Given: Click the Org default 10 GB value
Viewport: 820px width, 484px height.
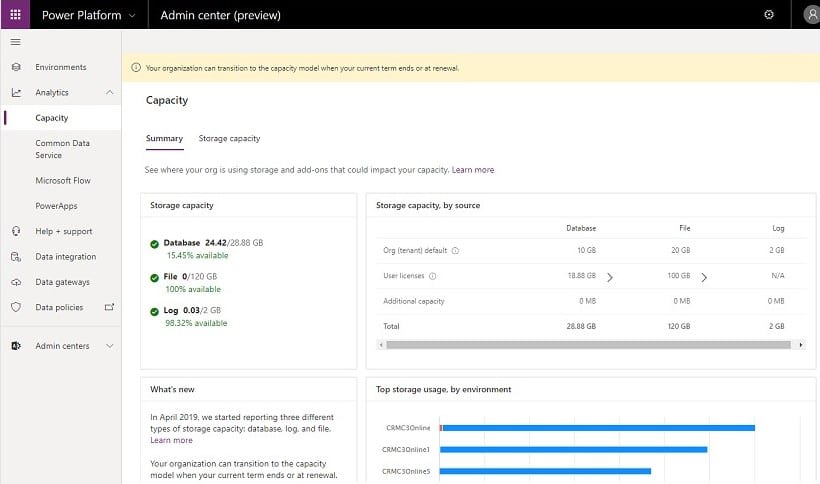Looking at the screenshot, I should click(x=586, y=250).
